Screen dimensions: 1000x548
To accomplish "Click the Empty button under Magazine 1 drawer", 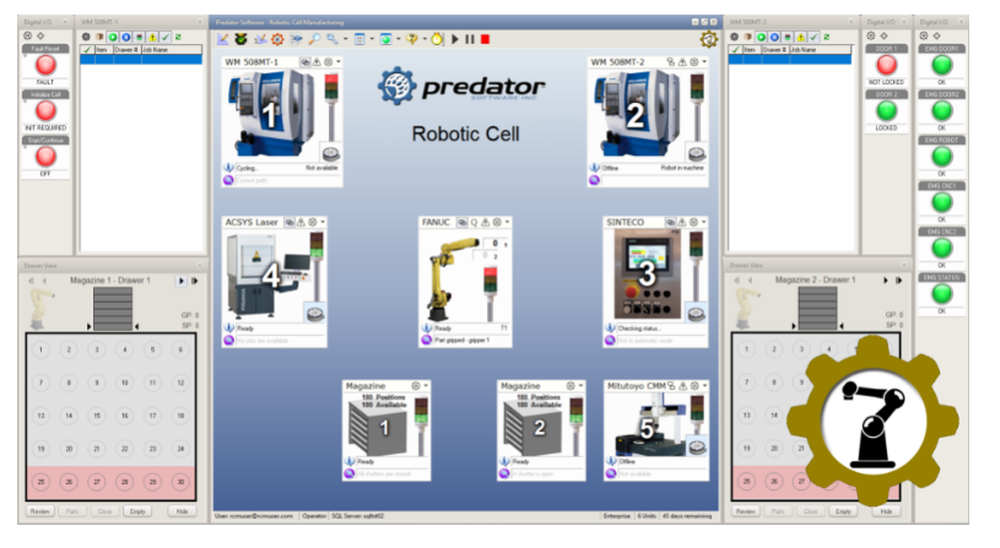I will [137, 511].
